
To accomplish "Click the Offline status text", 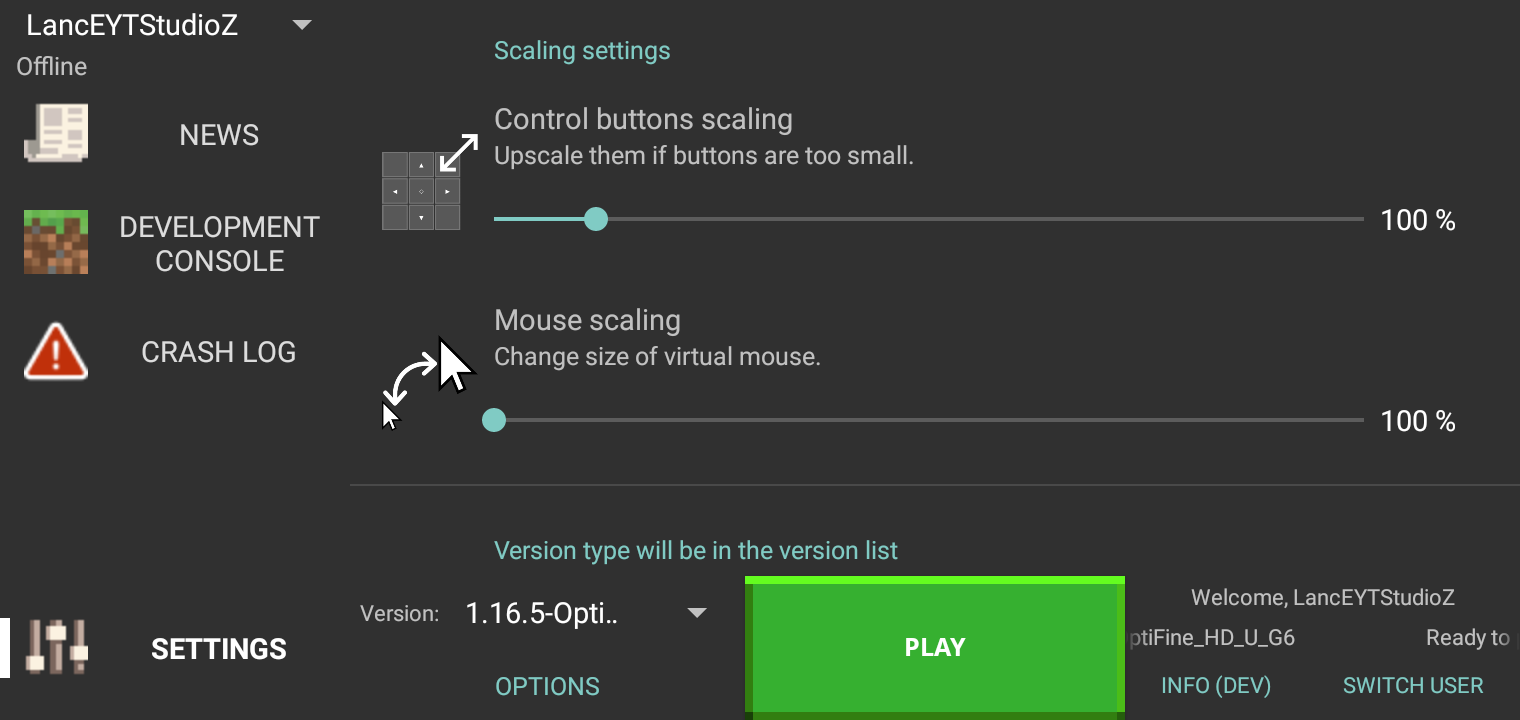I will click(51, 66).
